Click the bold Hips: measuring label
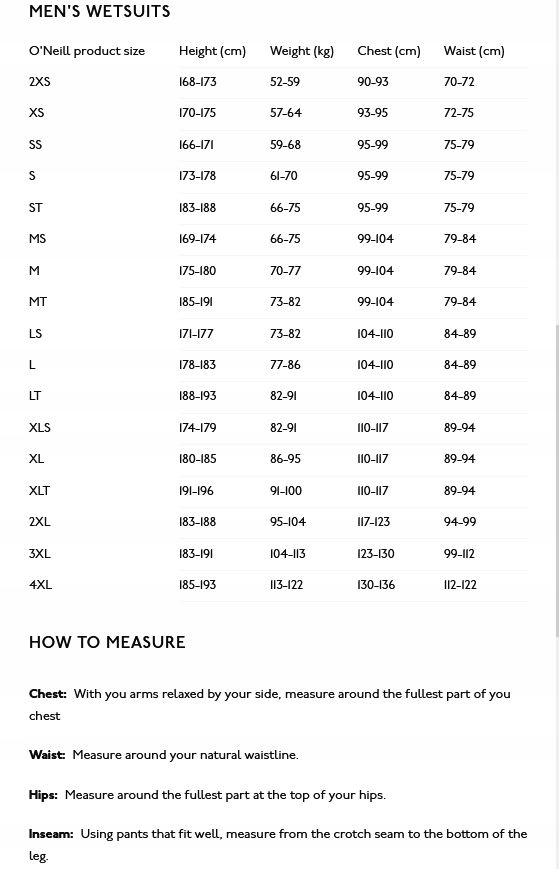The width and height of the screenshot is (559, 869). point(43,795)
